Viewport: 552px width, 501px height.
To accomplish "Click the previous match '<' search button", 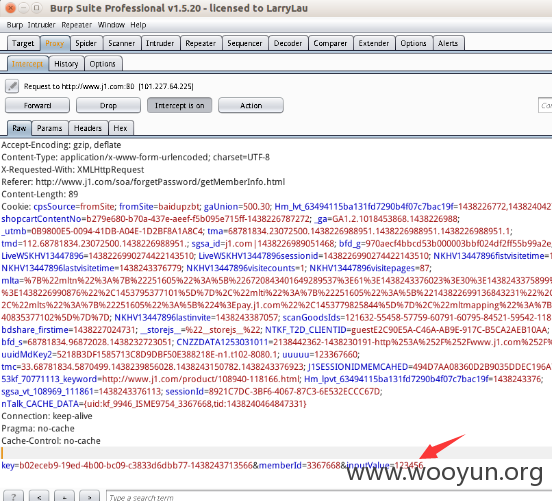I will [39, 496].
